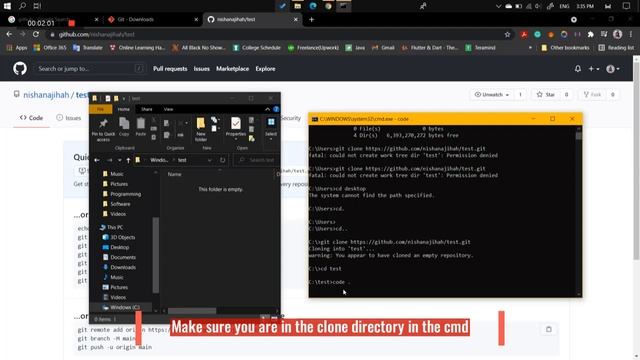Open the Other bookmarks folder
This screenshot has height=360, width=640.
pyautogui.click(x=565, y=48)
